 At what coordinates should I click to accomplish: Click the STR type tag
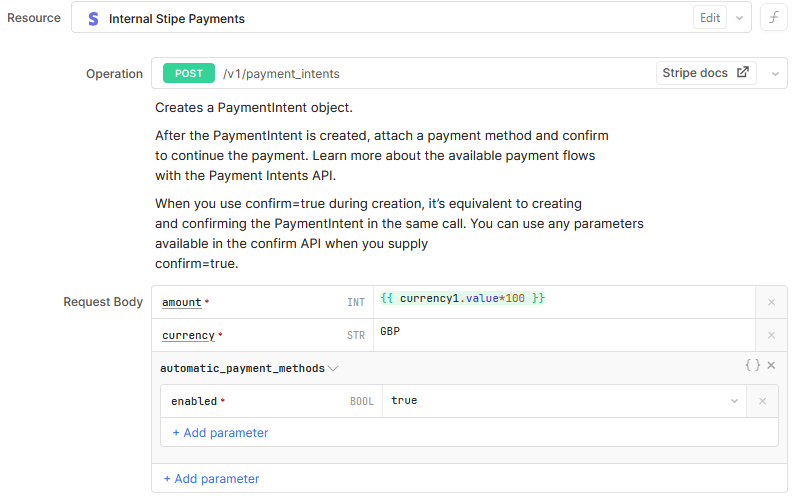(356, 336)
